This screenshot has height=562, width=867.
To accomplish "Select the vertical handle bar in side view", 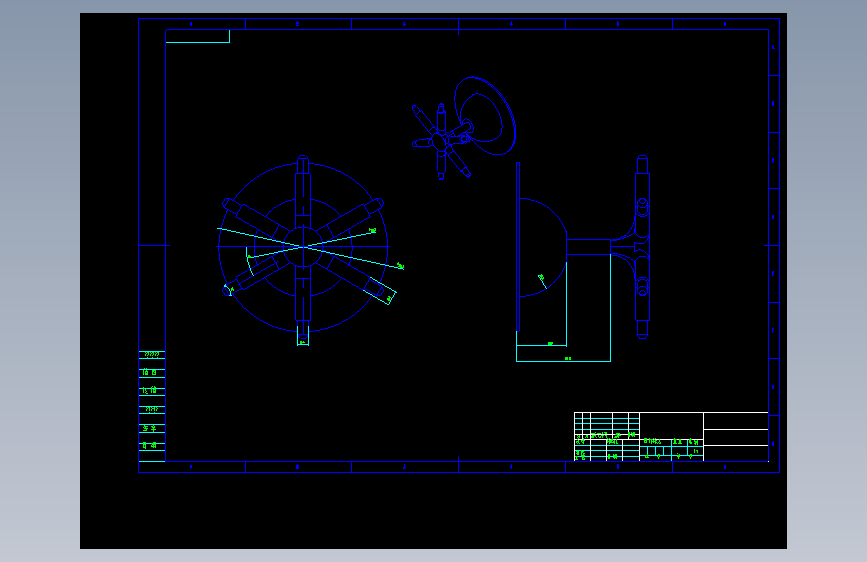I will click(x=642, y=247).
